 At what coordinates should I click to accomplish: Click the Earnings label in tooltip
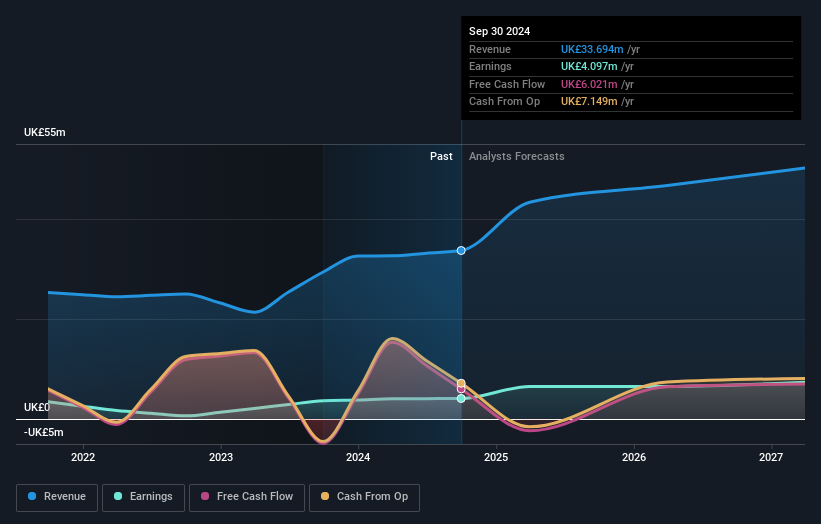click(490, 66)
